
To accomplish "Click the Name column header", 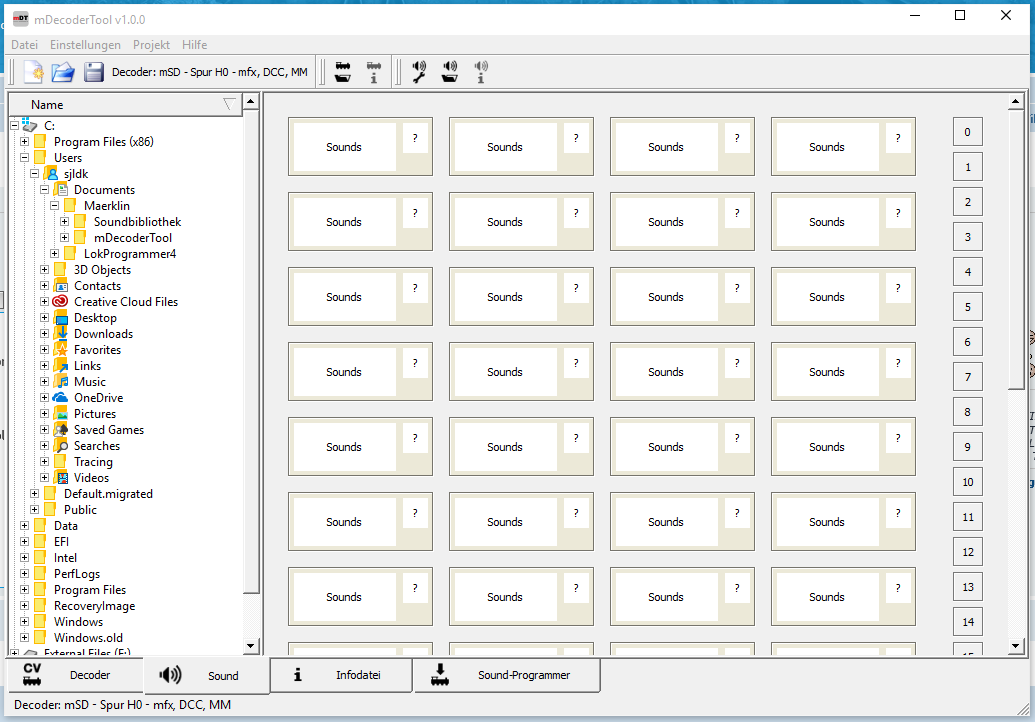I will pyautogui.click(x=126, y=104).
